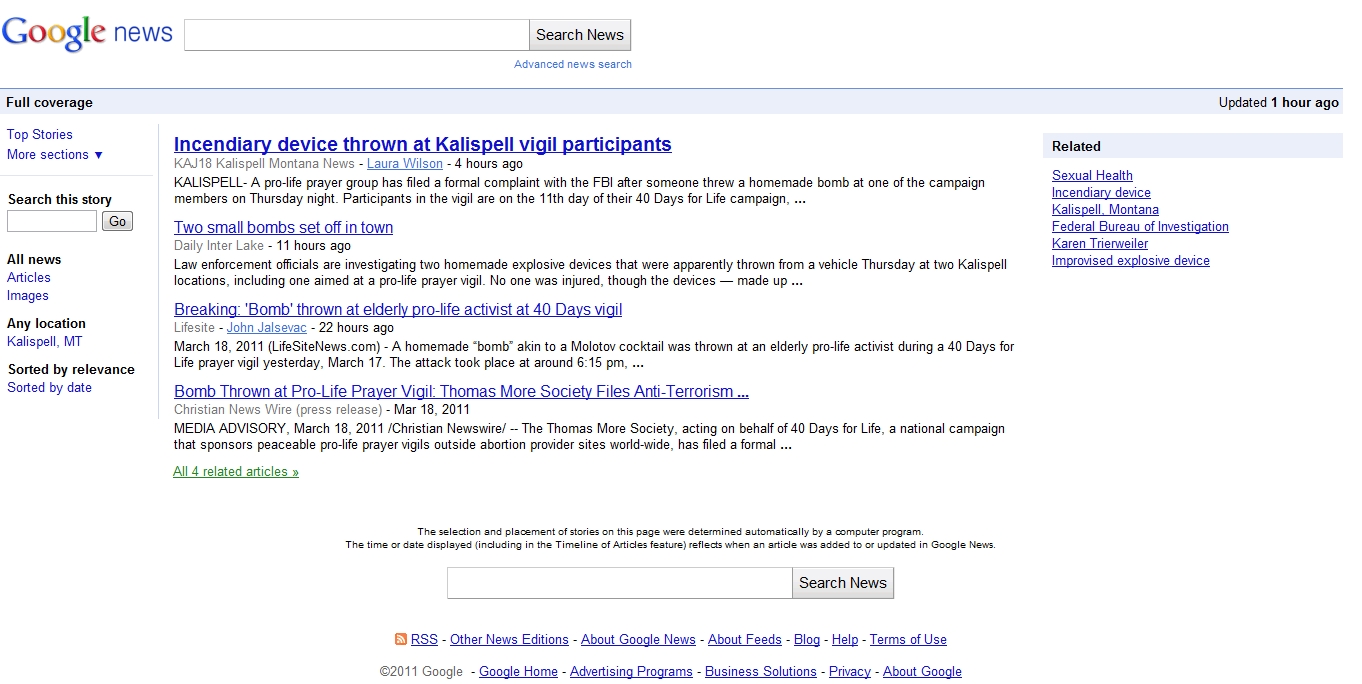The height and width of the screenshot is (684, 1362).
Task: Expand the More sections dropdown
Action: (x=55, y=154)
